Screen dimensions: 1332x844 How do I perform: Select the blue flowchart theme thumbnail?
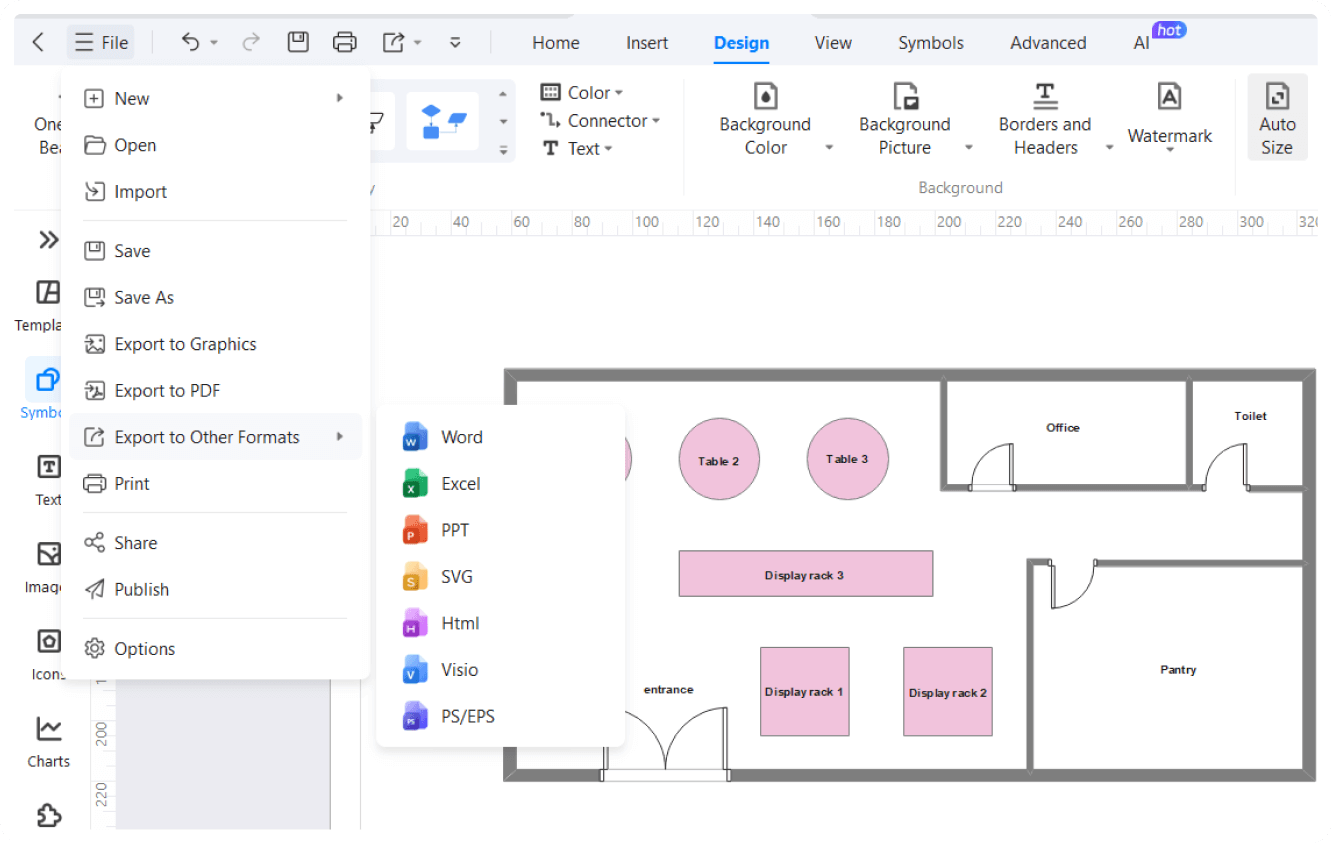443,121
